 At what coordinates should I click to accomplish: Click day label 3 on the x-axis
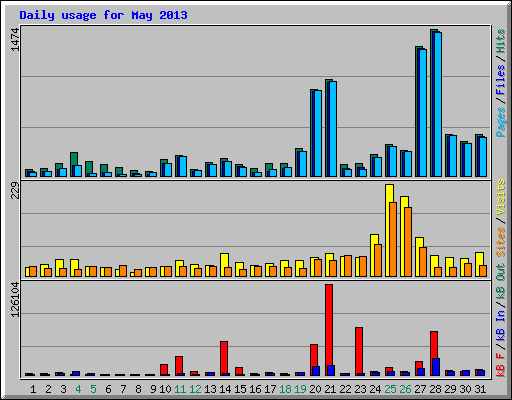[63, 389]
